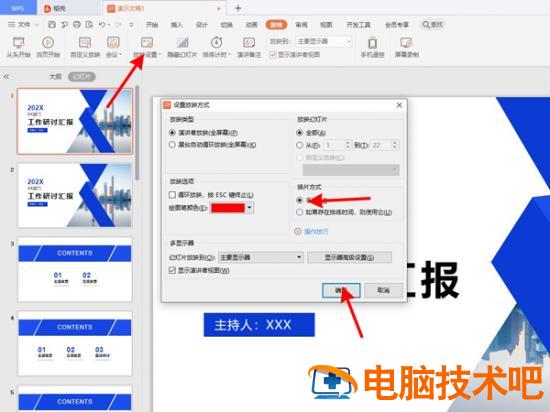Viewport: 550px width, 412px height.
Task: Click the hide slide icon
Action: point(182,43)
